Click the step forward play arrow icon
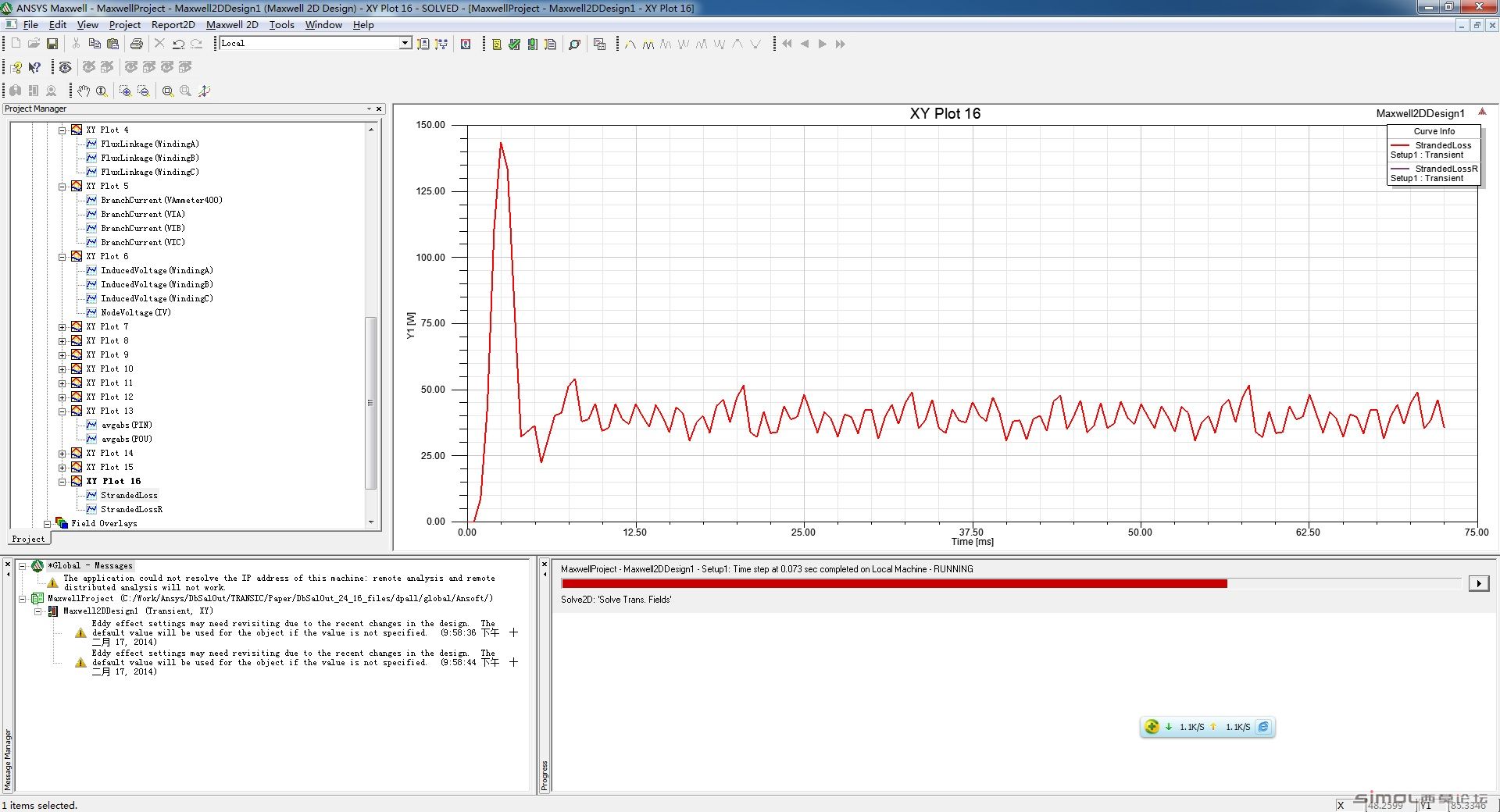 [x=823, y=44]
